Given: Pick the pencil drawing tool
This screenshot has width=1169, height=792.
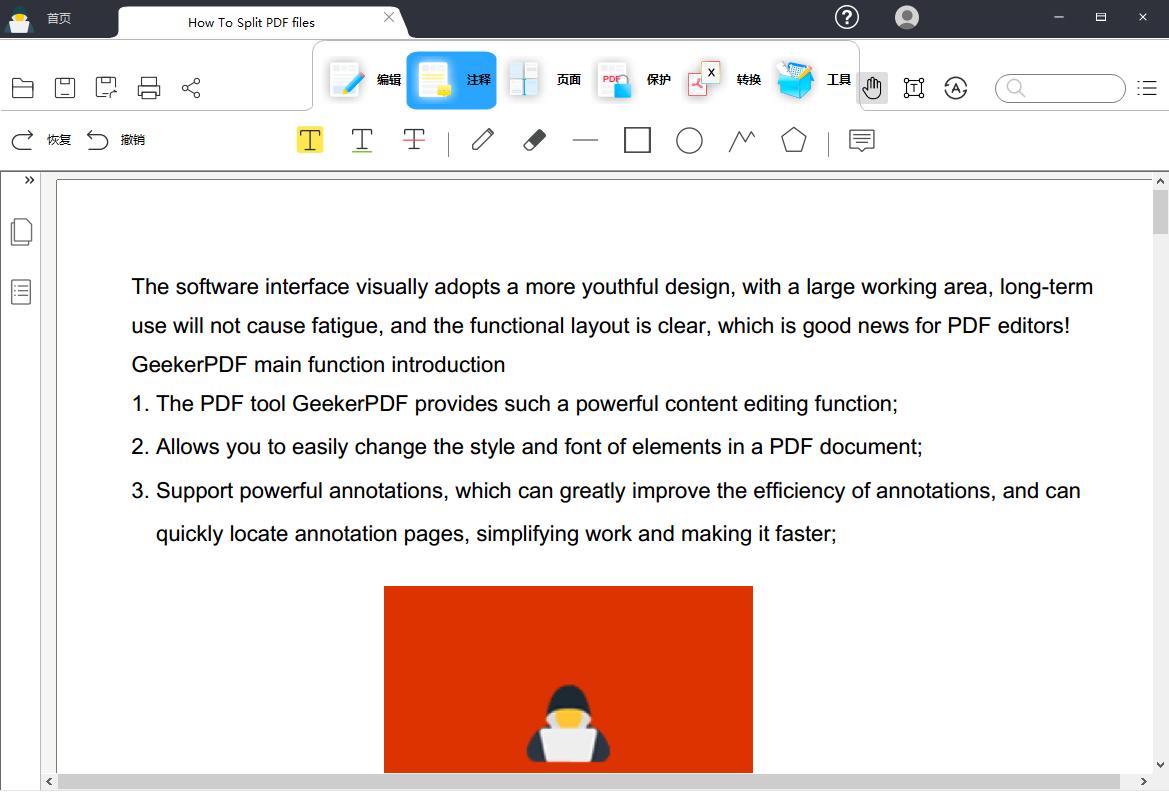Looking at the screenshot, I should click(483, 140).
